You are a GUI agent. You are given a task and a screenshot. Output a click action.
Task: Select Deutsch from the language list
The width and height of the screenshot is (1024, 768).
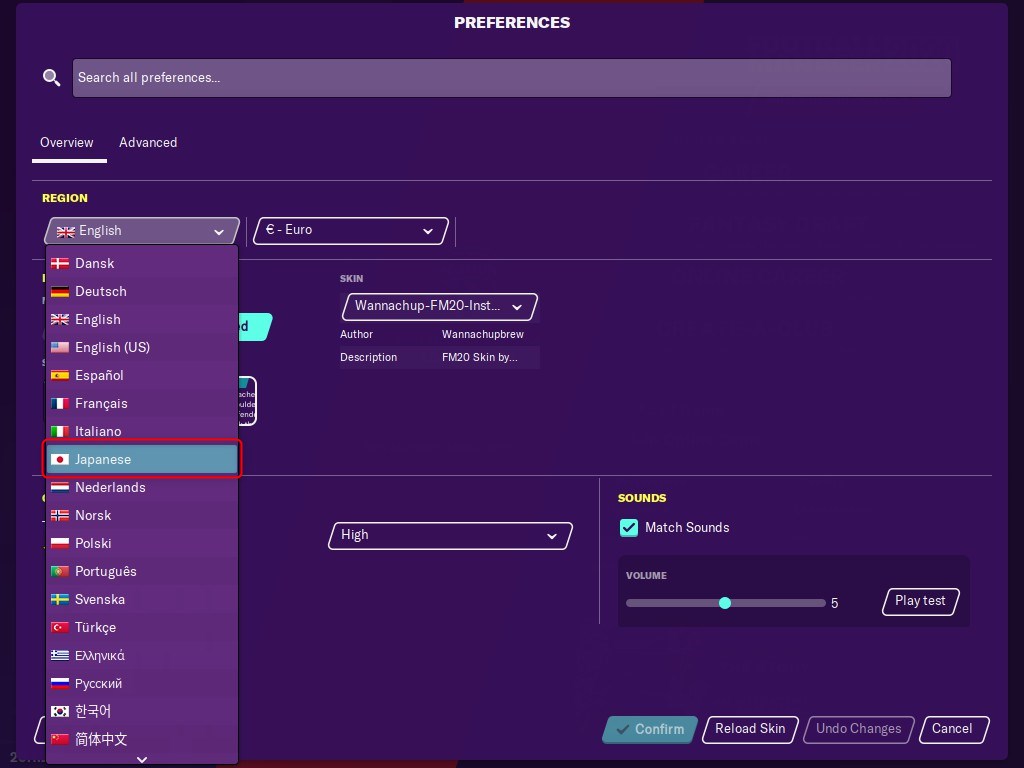coord(142,292)
